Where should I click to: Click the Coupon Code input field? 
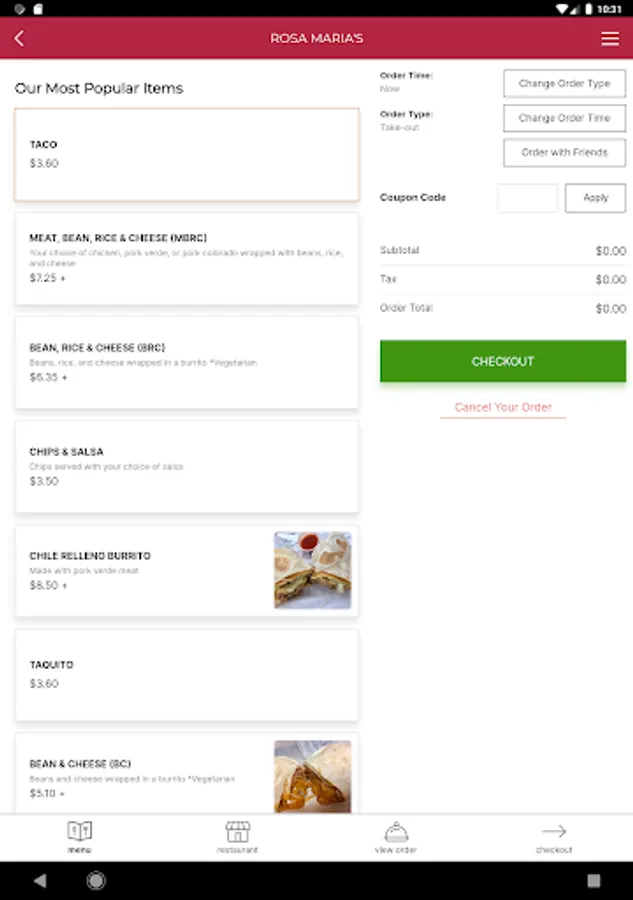tap(527, 198)
